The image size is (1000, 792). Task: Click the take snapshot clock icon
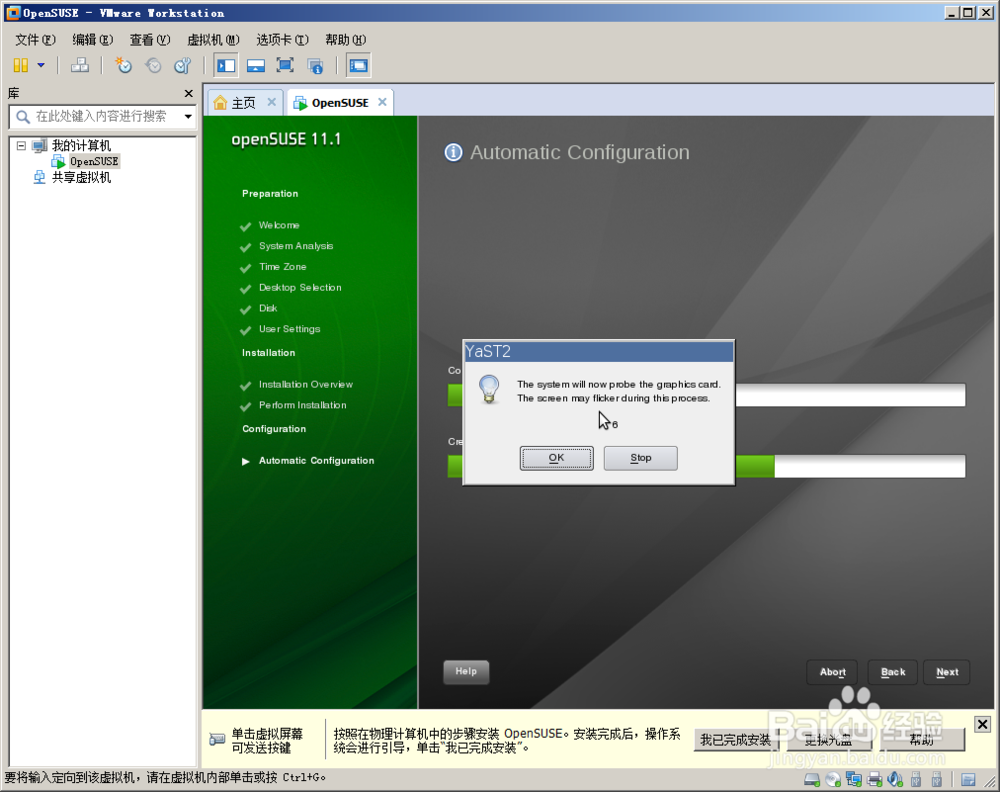123,65
